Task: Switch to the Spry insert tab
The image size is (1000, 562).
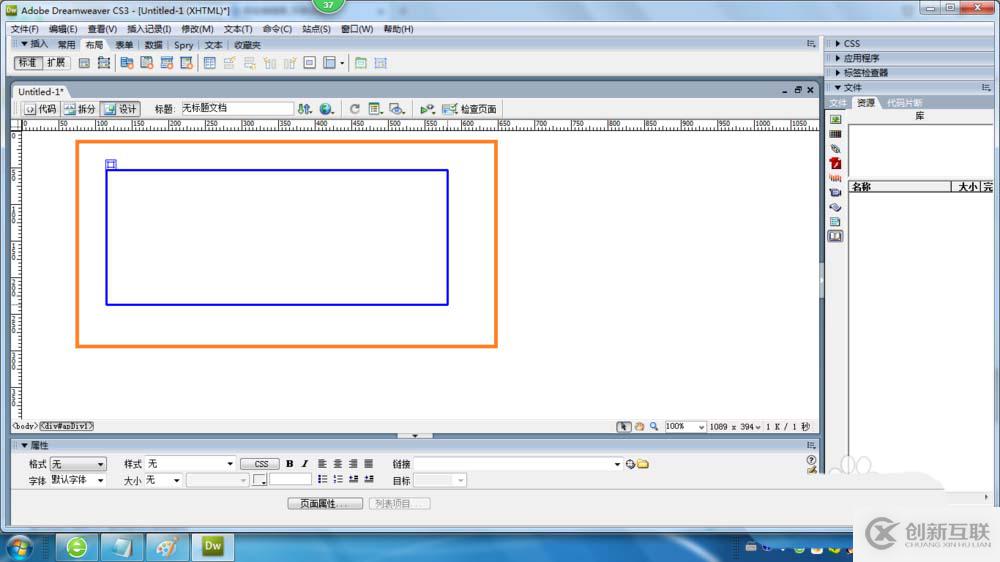Action: tap(183, 45)
